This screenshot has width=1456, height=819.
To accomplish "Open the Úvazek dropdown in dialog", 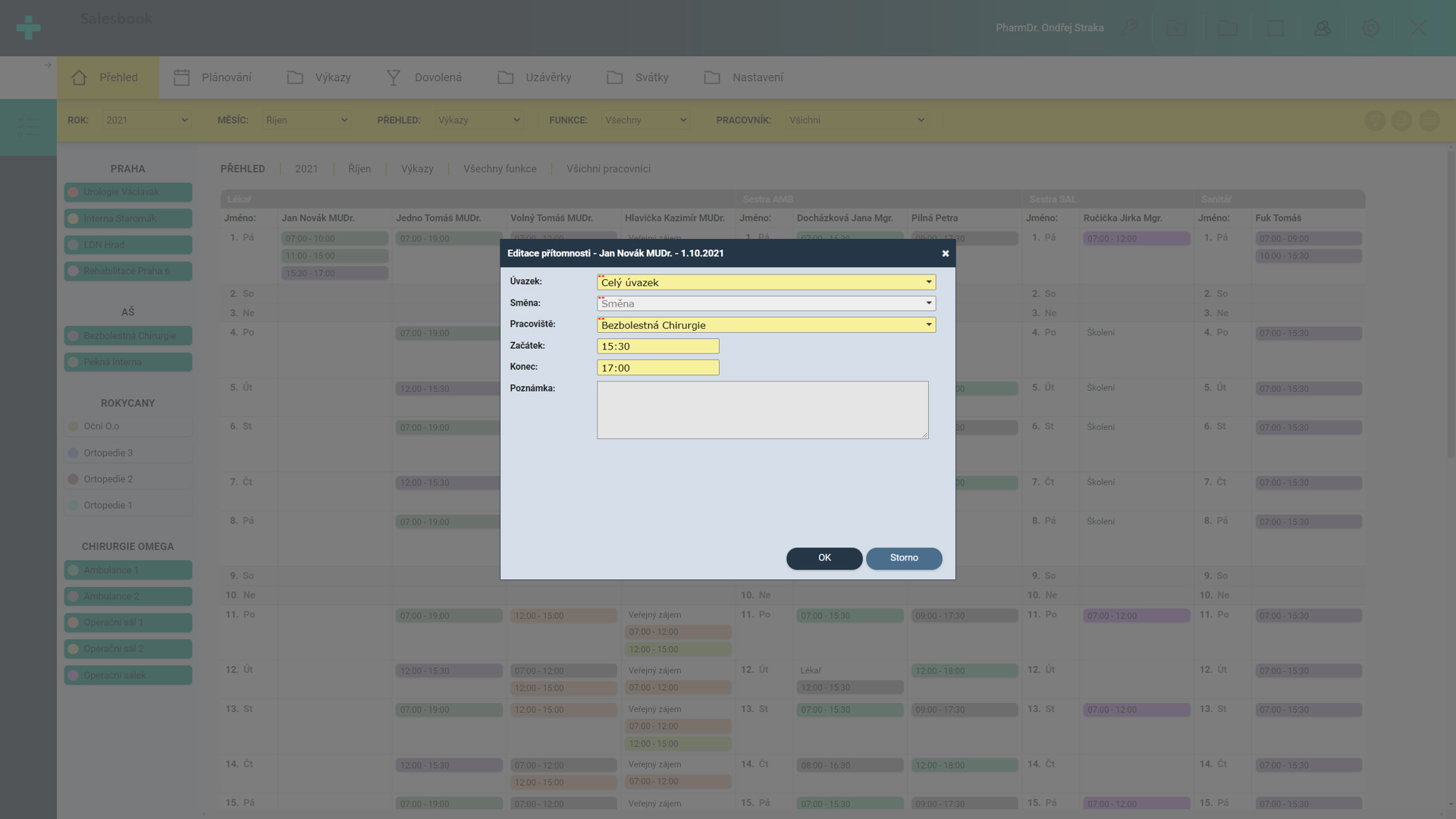I will point(766,282).
